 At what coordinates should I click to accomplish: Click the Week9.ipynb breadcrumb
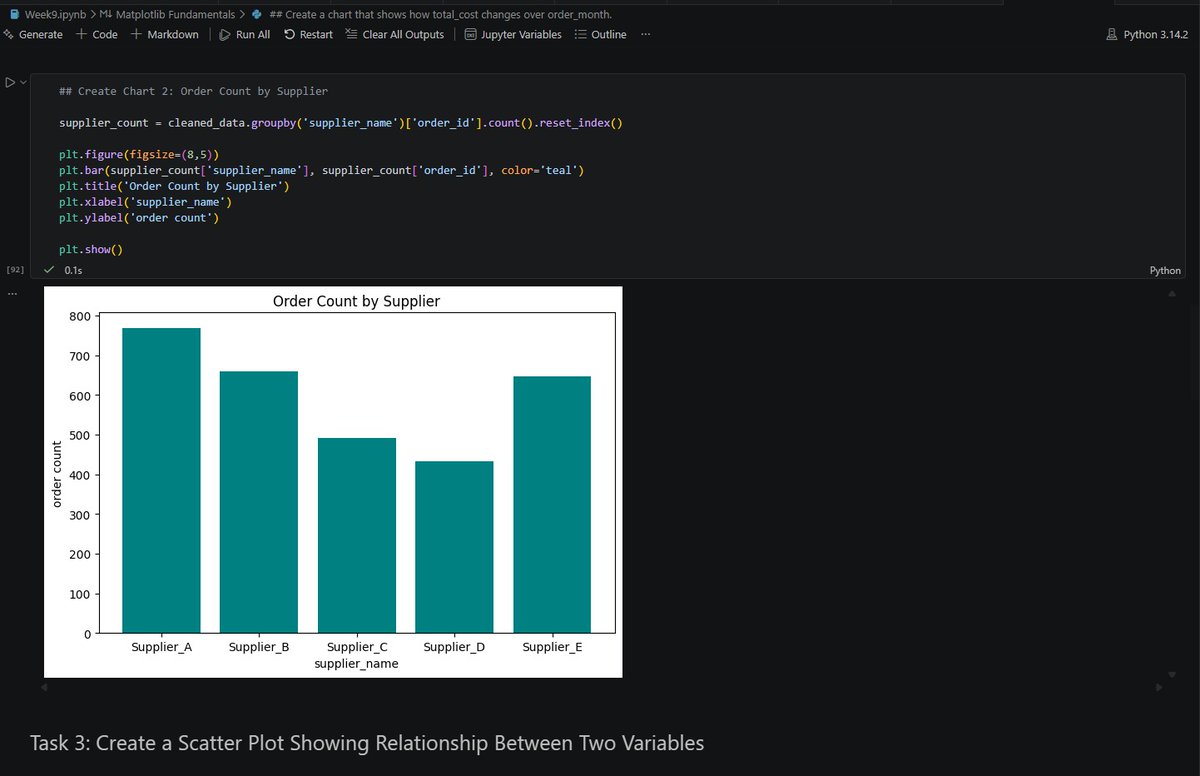(x=48, y=14)
